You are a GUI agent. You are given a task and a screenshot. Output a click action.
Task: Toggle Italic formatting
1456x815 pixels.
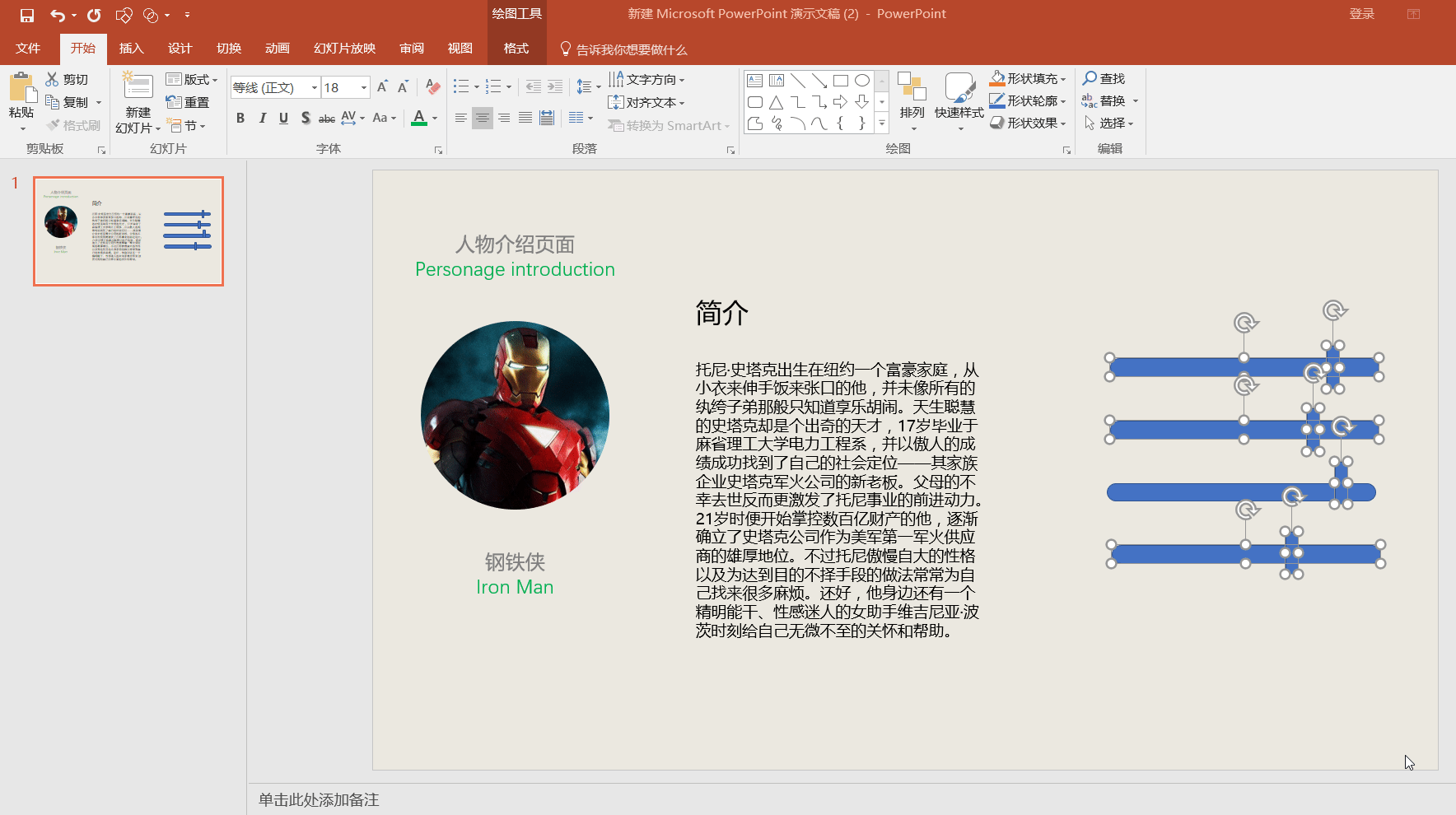click(x=262, y=118)
